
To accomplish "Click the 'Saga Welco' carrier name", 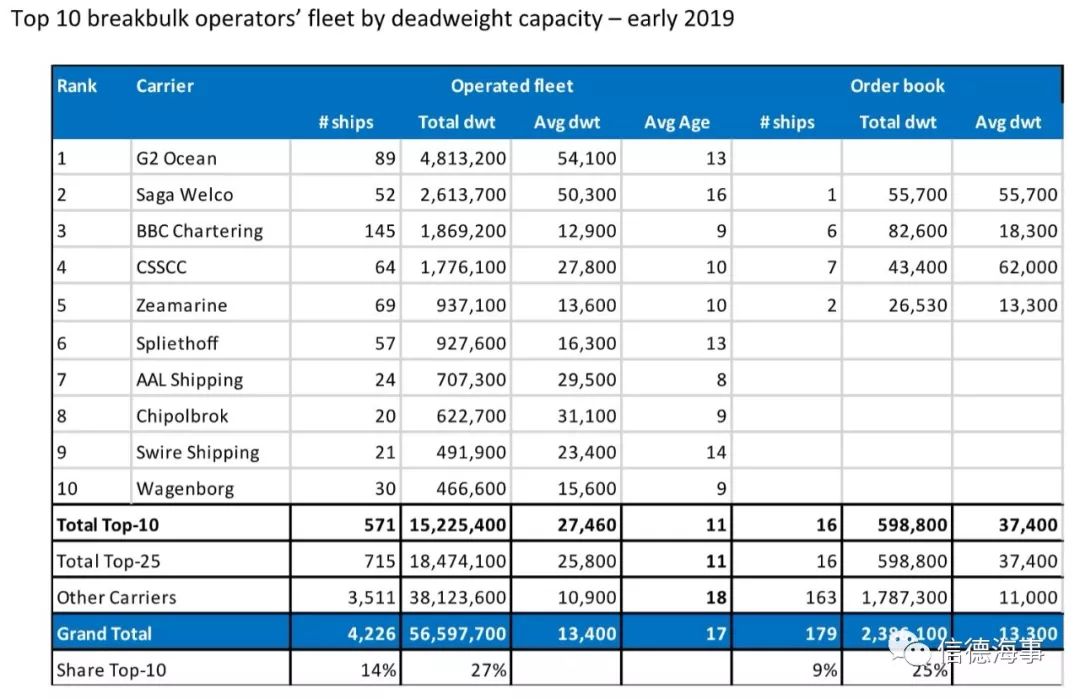I will [185, 195].
